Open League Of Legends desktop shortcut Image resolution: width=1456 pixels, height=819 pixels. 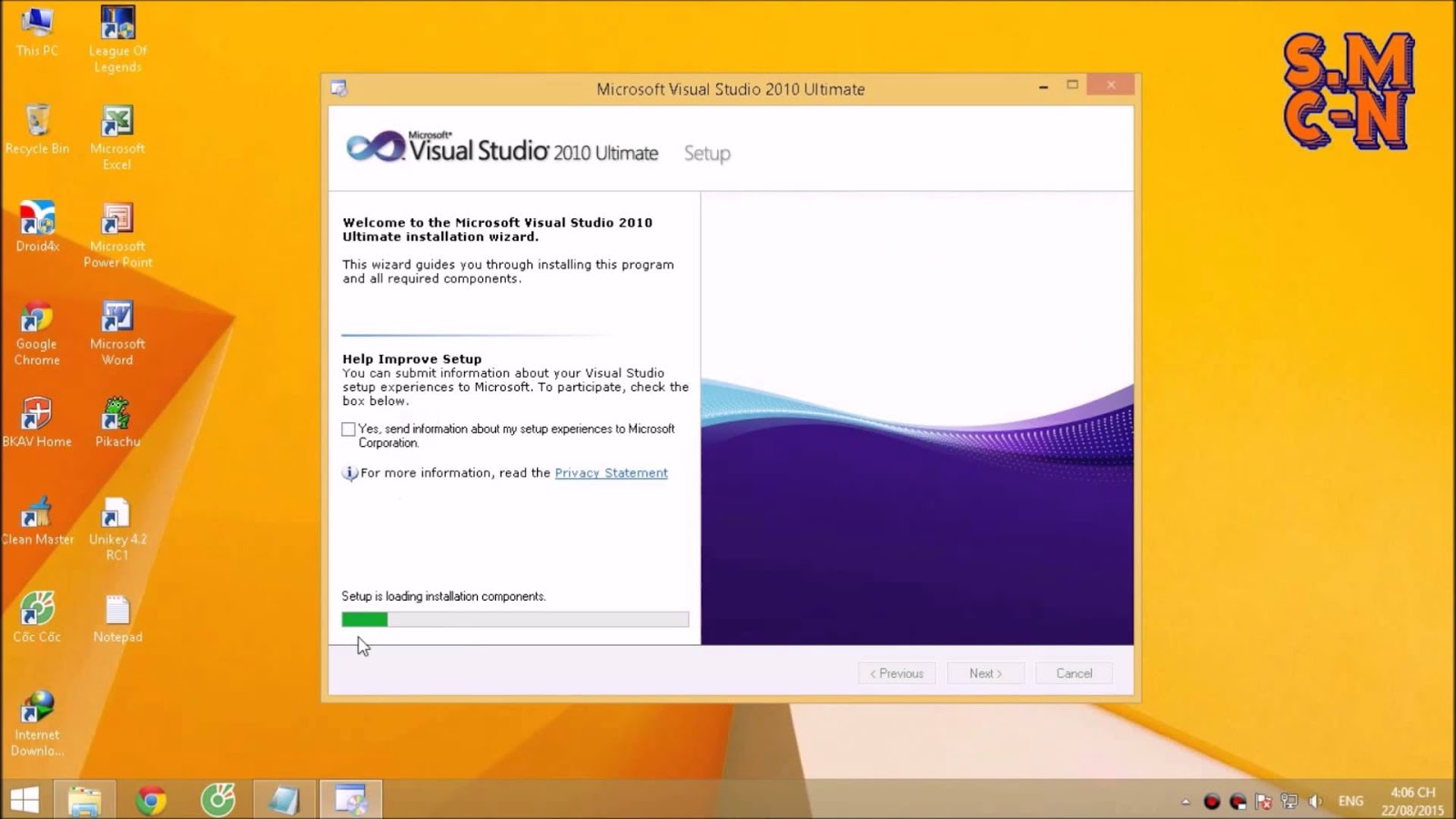(x=117, y=40)
